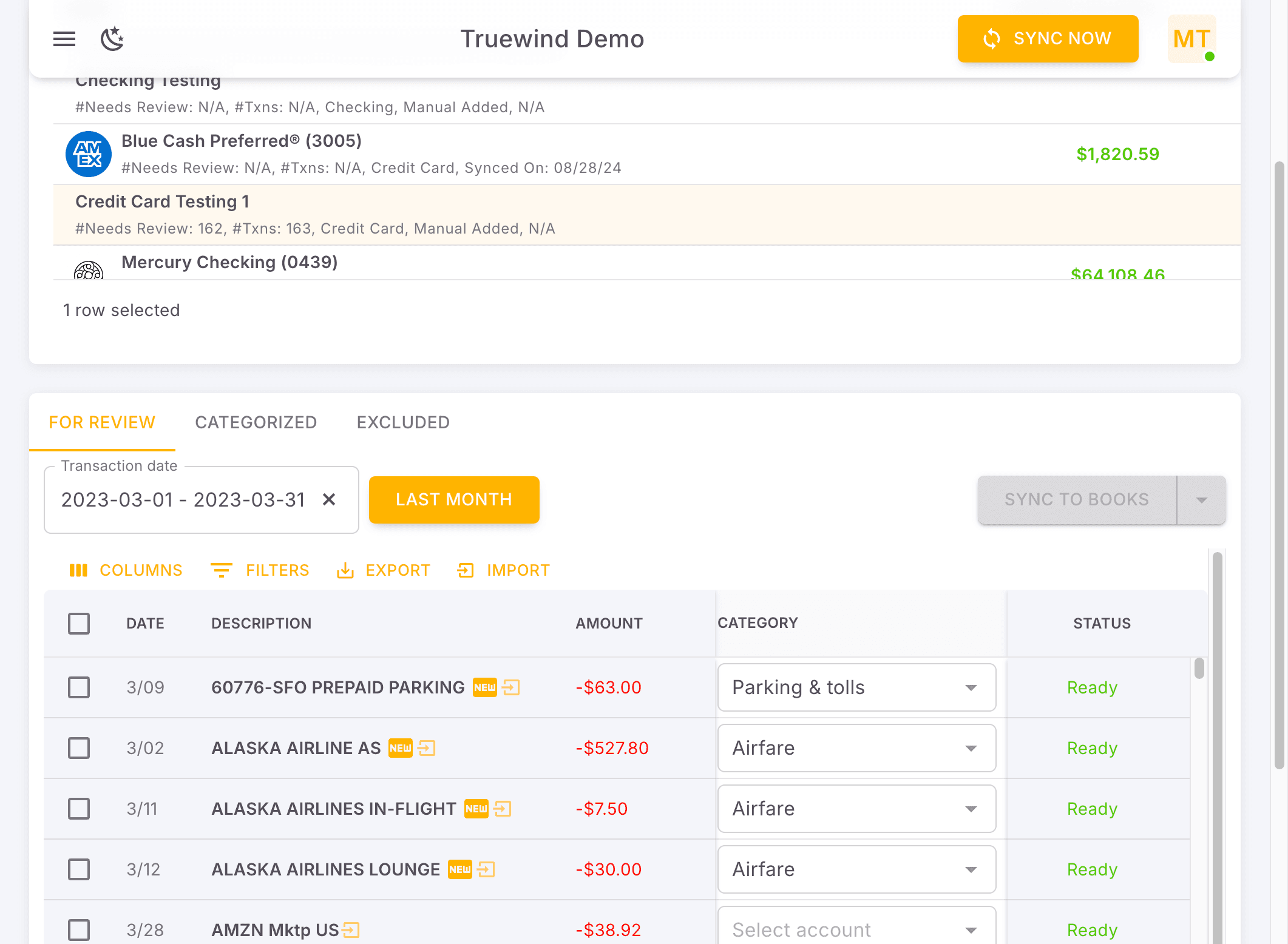This screenshot has height=944, width=1288.
Task: Click the Amex logo on Blue Cash Preferred
Action: 88,153
